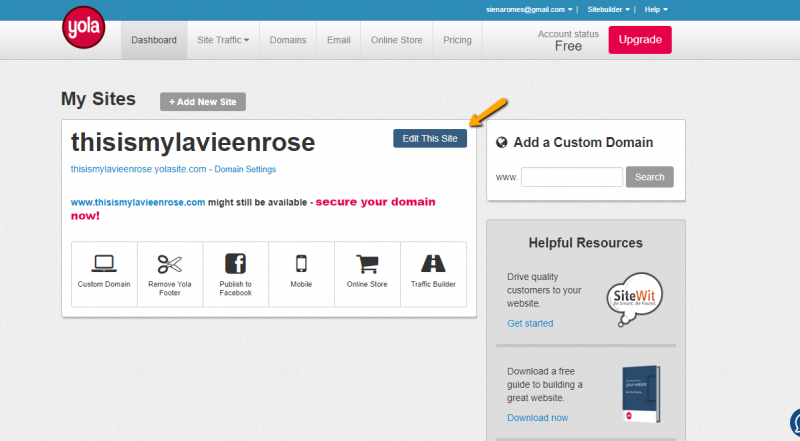Expand the Site Traffic dropdown menu
The height and width of the screenshot is (441, 800).
pyautogui.click(x=223, y=40)
